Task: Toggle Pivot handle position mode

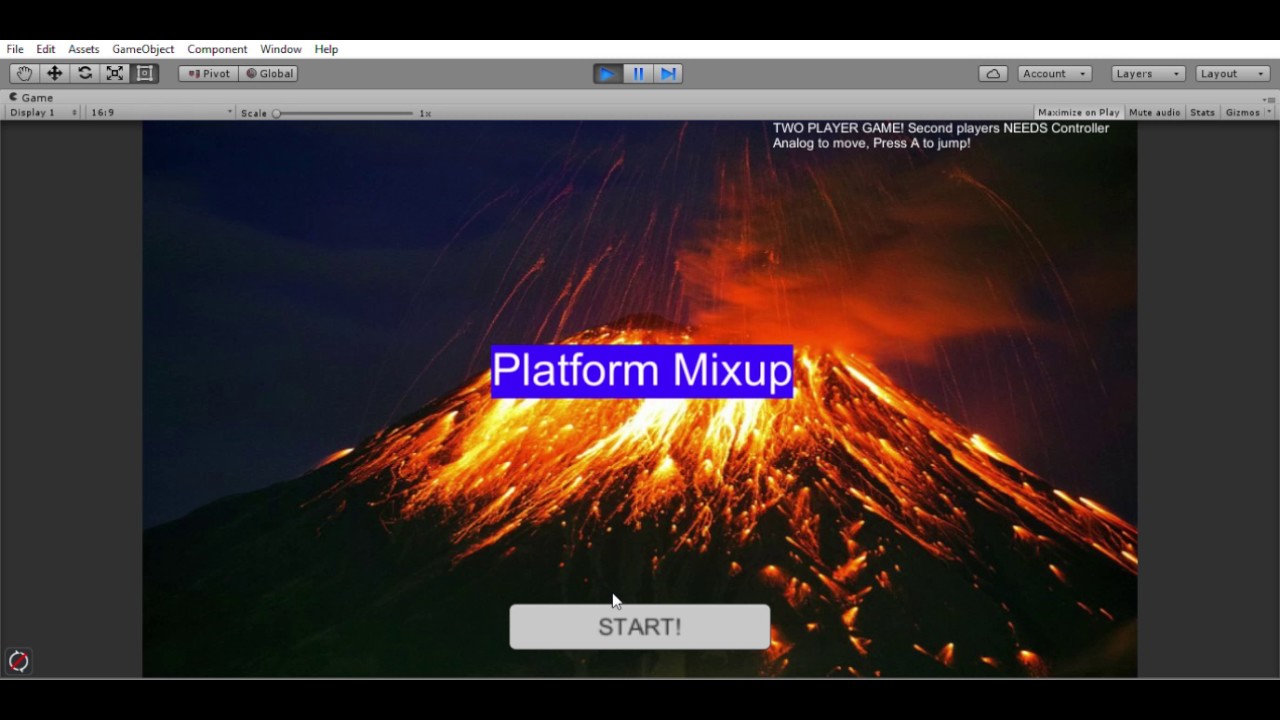Action: 209,73
